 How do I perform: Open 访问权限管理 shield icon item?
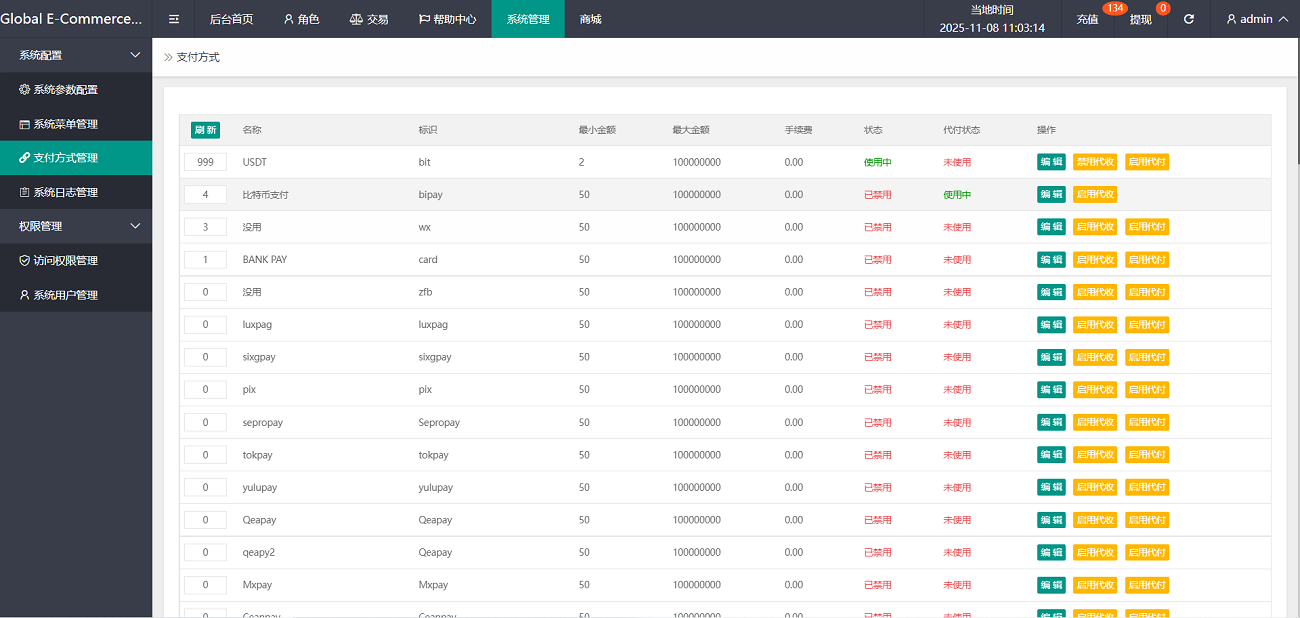point(66,261)
